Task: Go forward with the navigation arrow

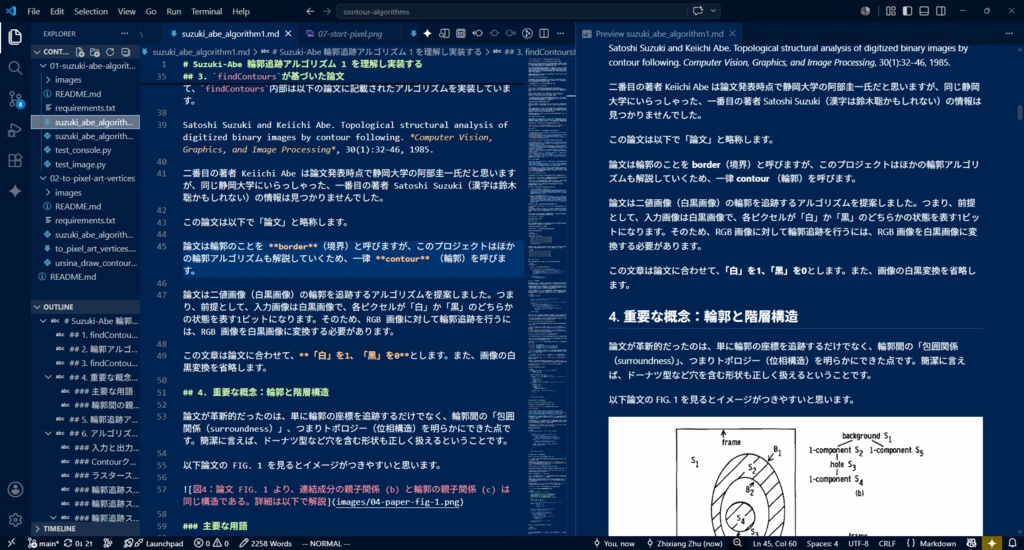Action: pyautogui.click(x=327, y=11)
